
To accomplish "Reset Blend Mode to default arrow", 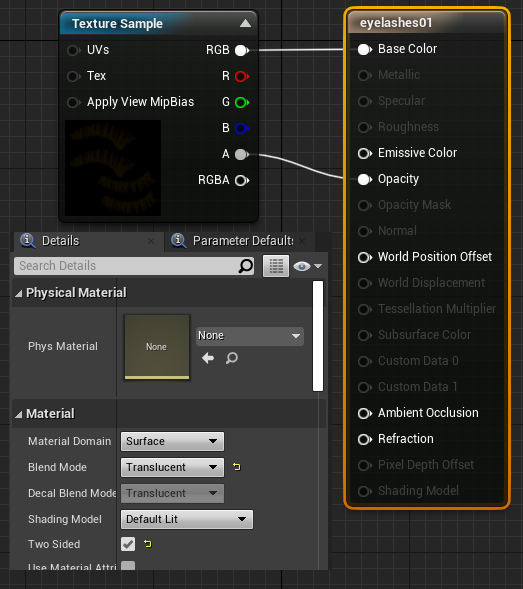I will 237,467.
